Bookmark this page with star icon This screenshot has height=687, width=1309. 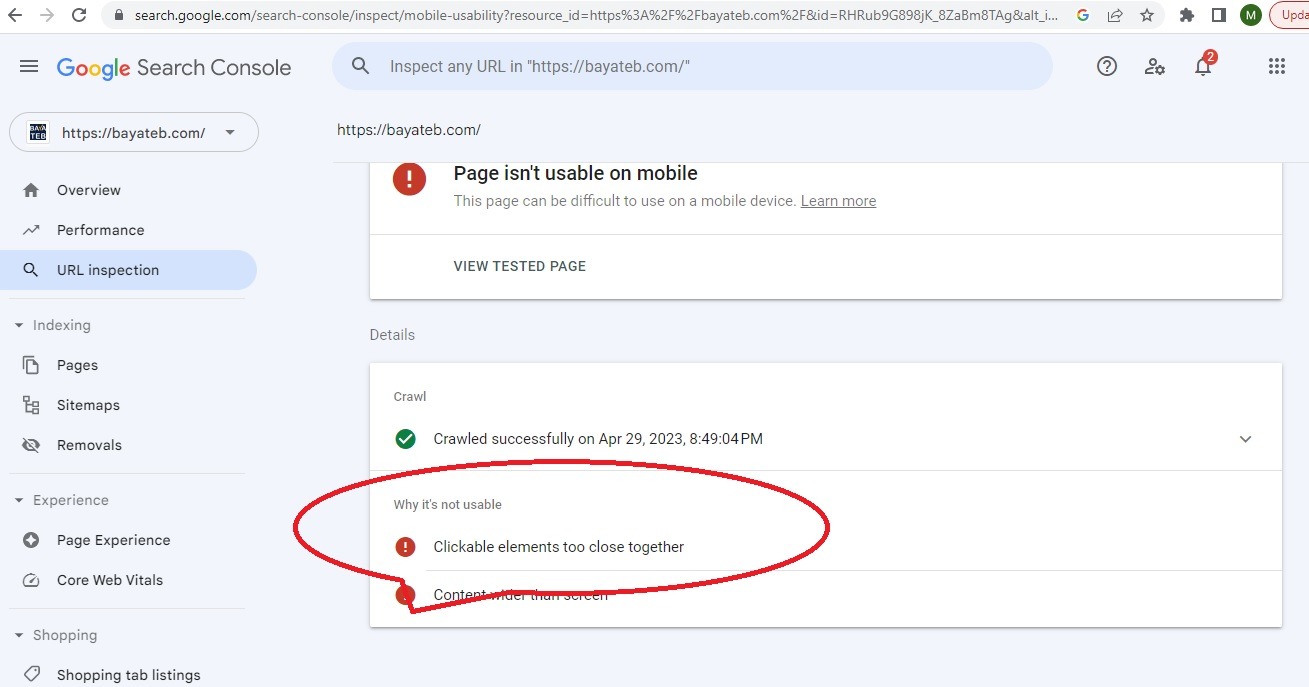(1147, 15)
